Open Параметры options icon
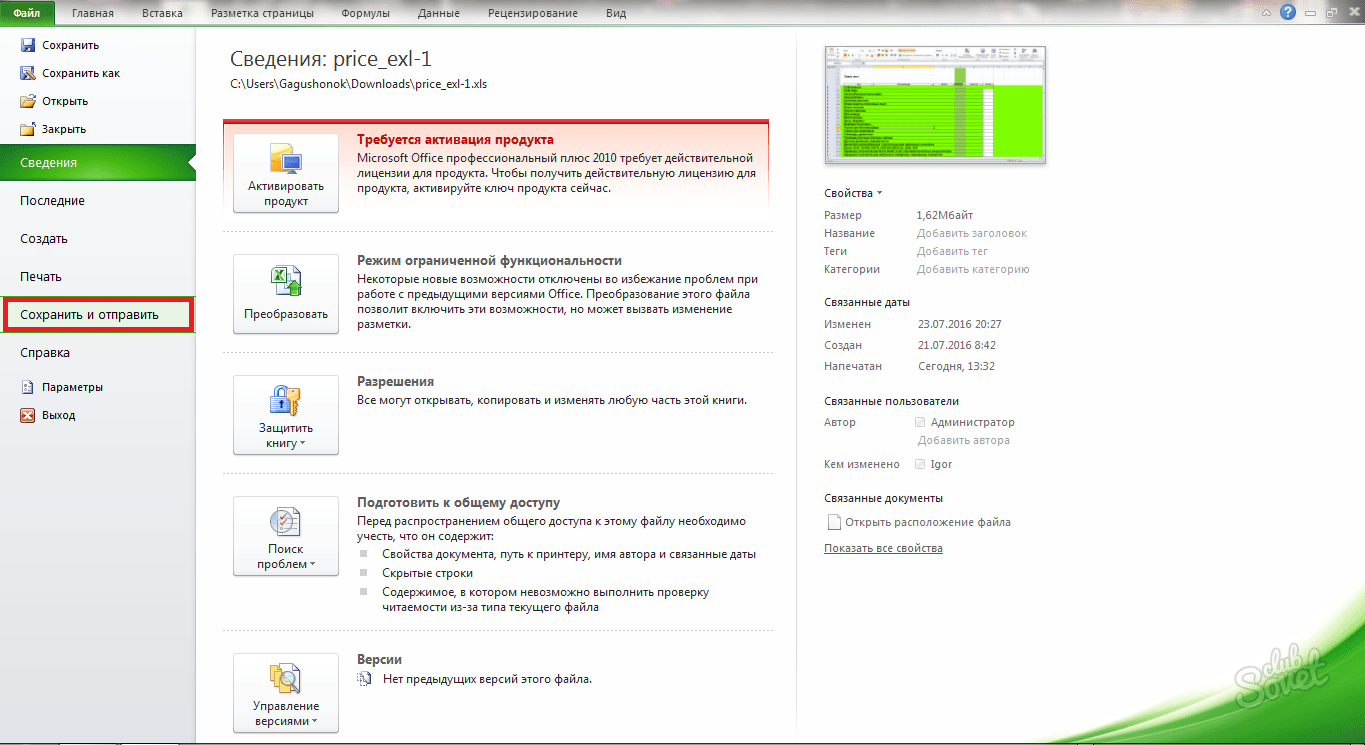 pyautogui.click(x=28, y=387)
